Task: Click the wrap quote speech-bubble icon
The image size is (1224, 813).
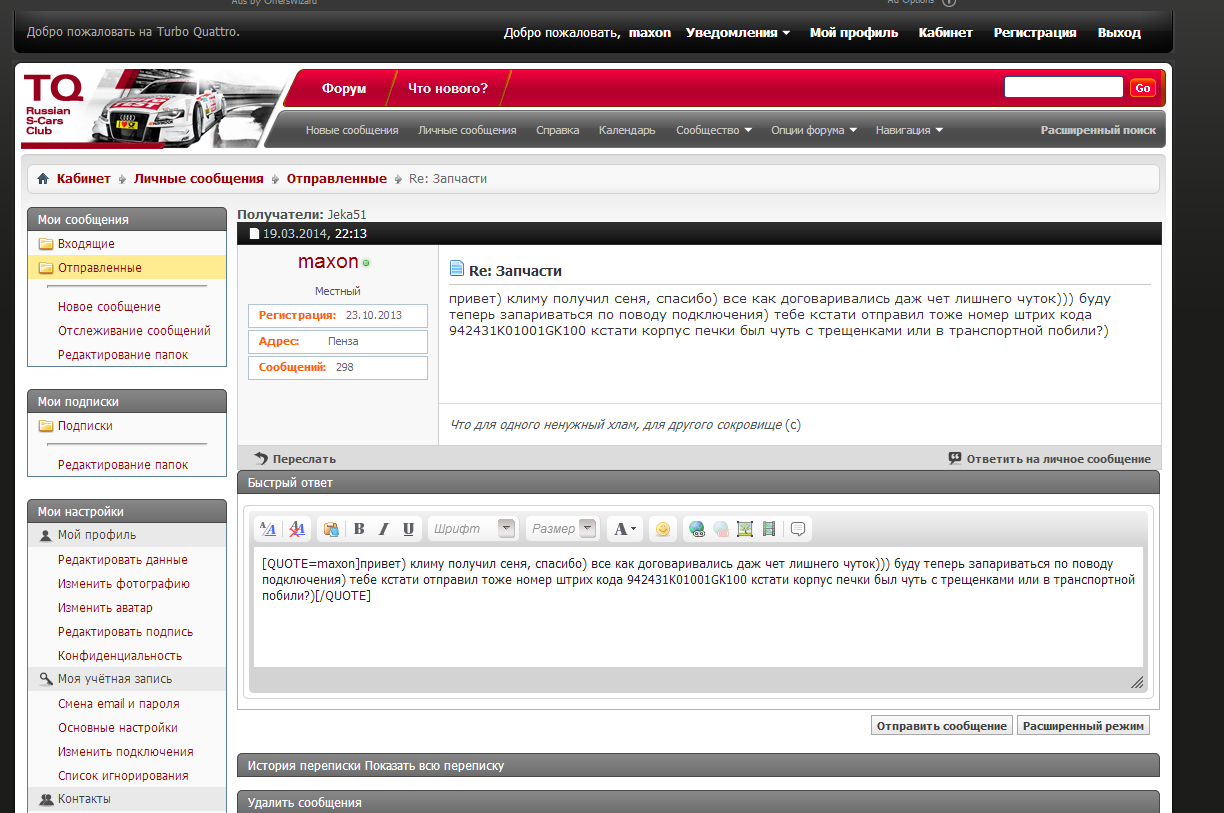Action: [x=798, y=529]
